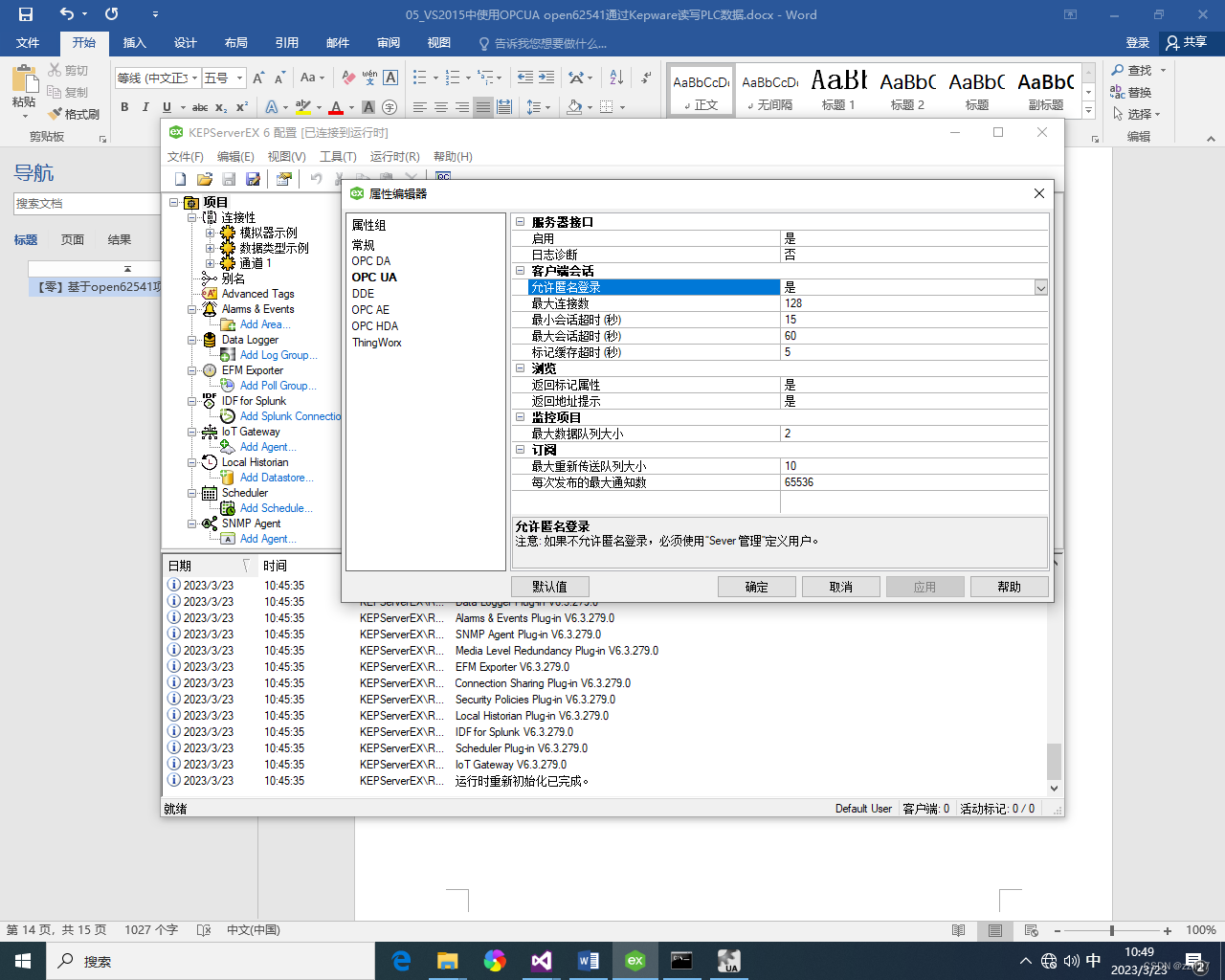1225x980 pixels.
Task: Collapse the 订阅 property section
Action: pos(521,450)
